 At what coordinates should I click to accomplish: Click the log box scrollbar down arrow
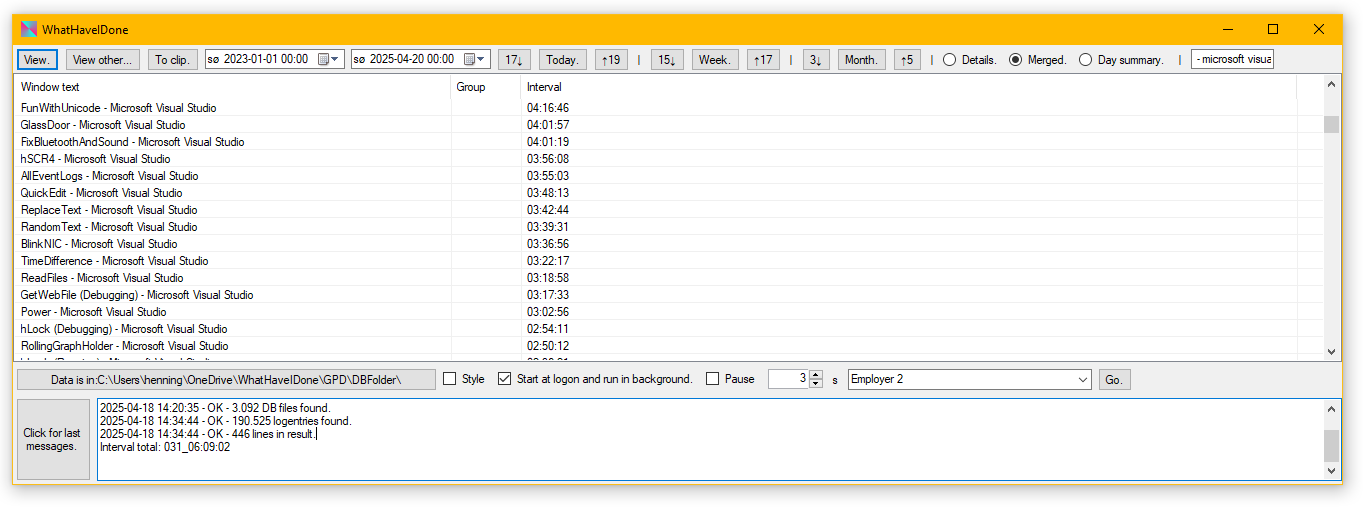click(x=1331, y=470)
